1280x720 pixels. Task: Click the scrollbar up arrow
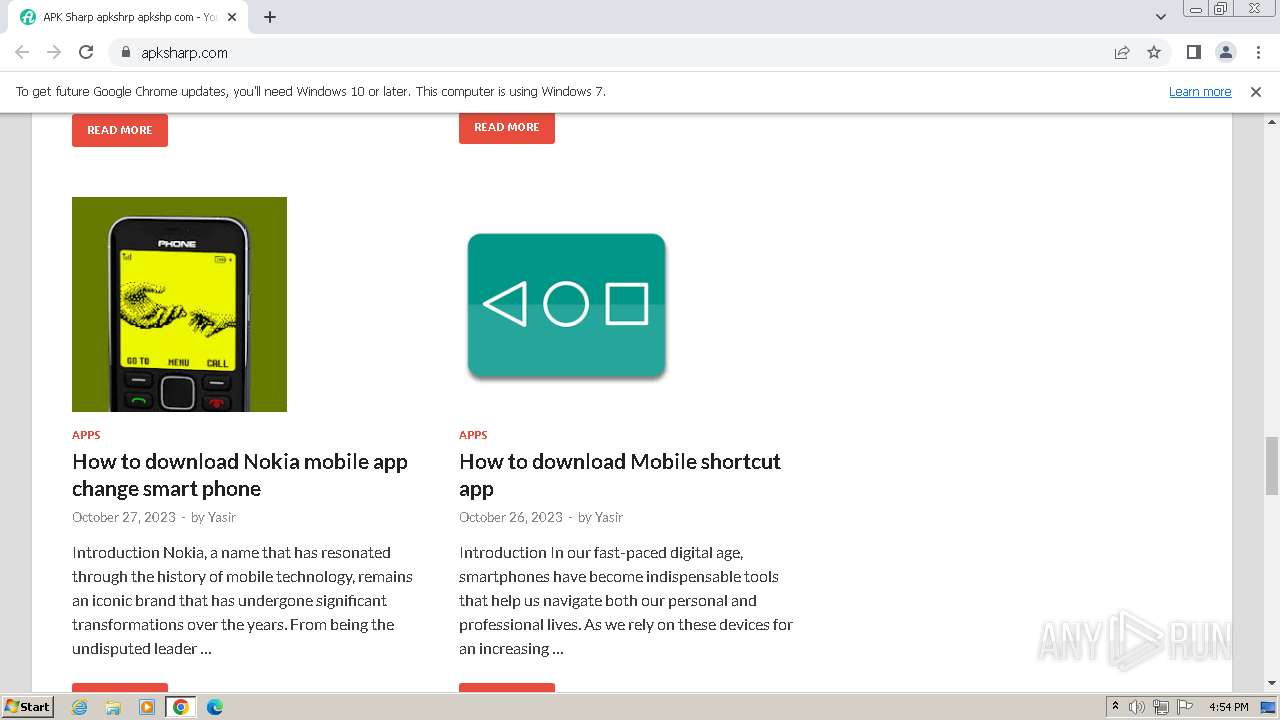[1271, 120]
